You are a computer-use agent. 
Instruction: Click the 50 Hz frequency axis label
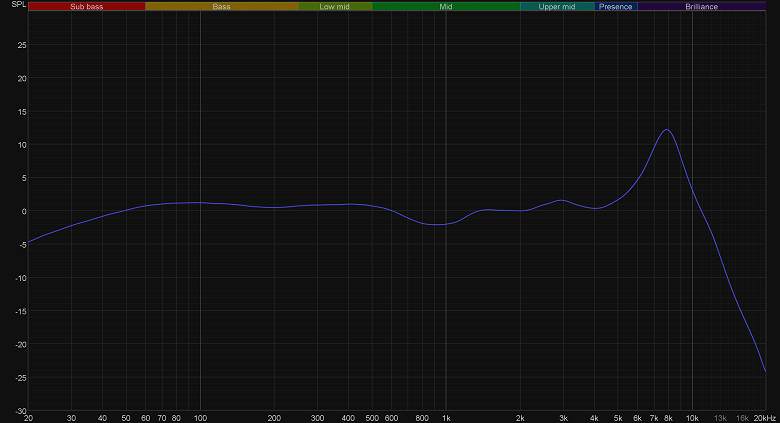click(126, 419)
